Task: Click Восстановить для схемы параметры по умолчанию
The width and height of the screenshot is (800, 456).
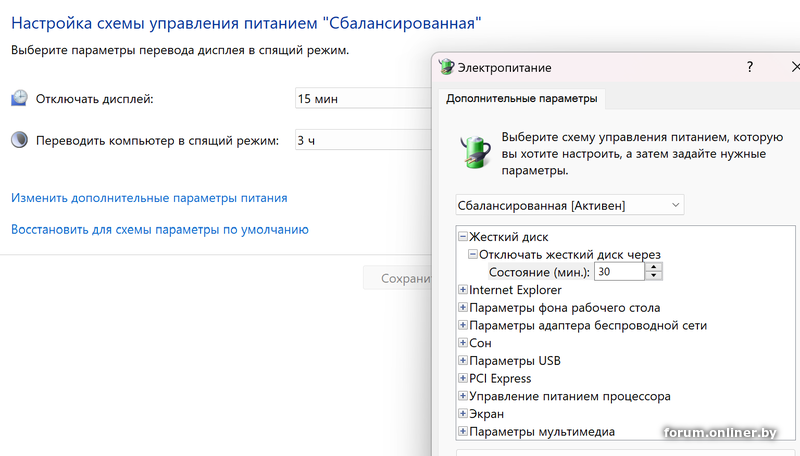Action: point(159,229)
